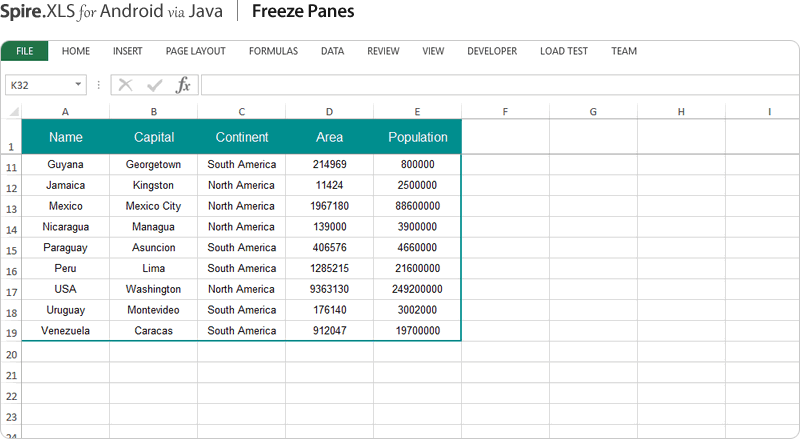This screenshot has height=440, width=800.
Task: Click inside the formula bar input
Action: (500, 85)
